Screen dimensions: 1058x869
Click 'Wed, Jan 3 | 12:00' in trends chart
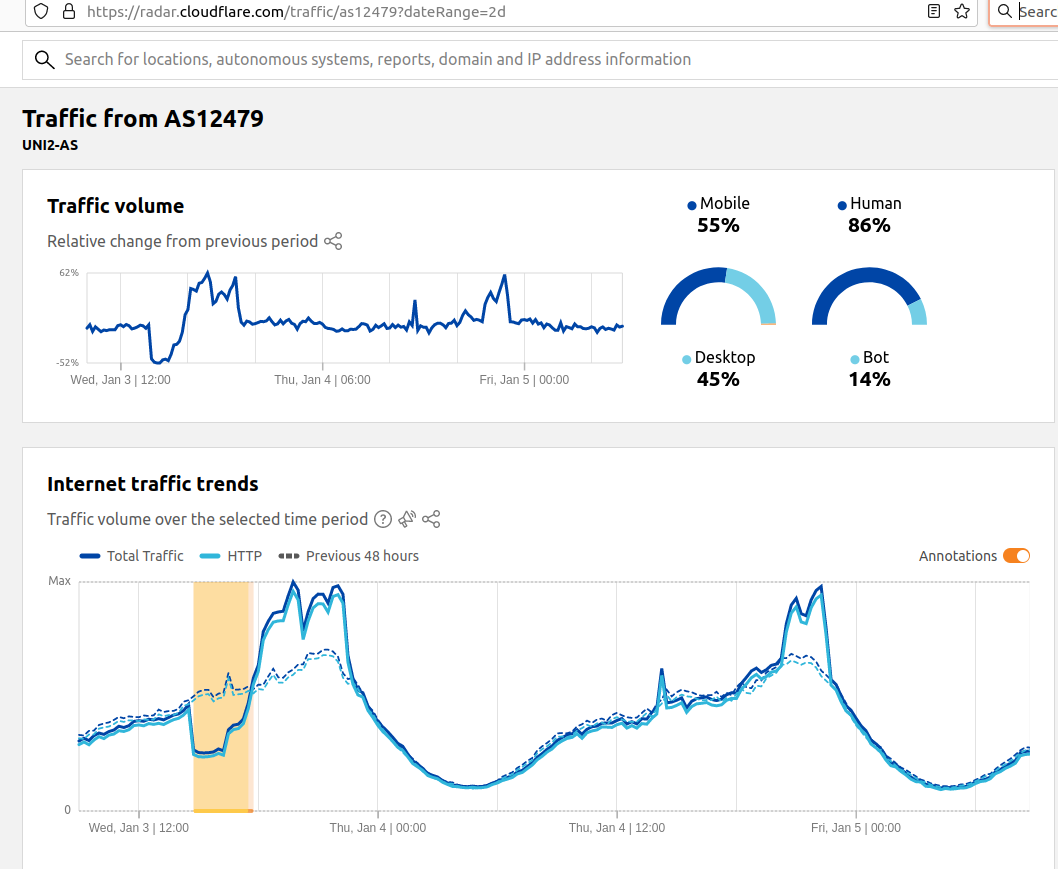139,828
